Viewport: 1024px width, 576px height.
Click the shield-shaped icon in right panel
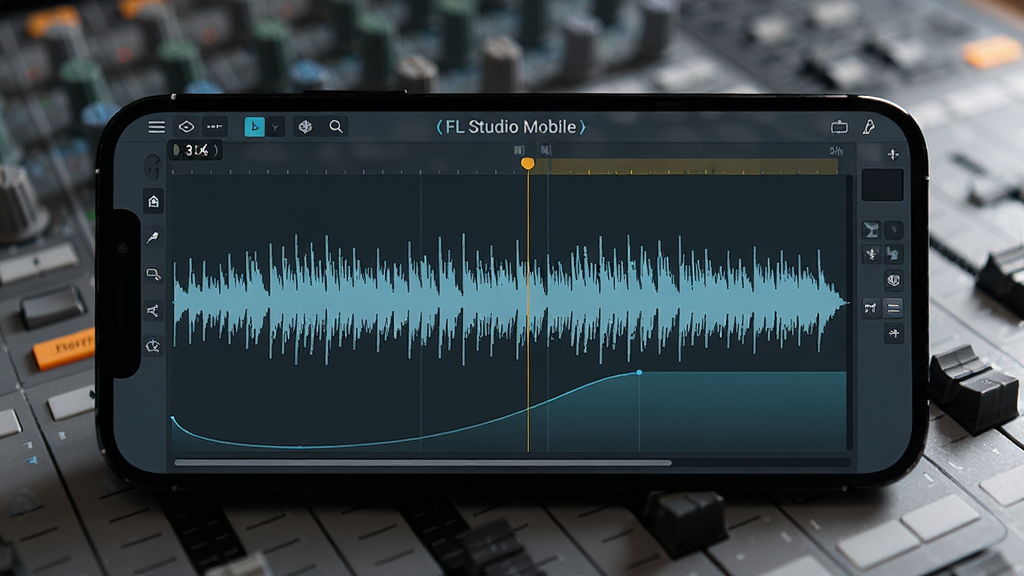(x=893, y=281)
